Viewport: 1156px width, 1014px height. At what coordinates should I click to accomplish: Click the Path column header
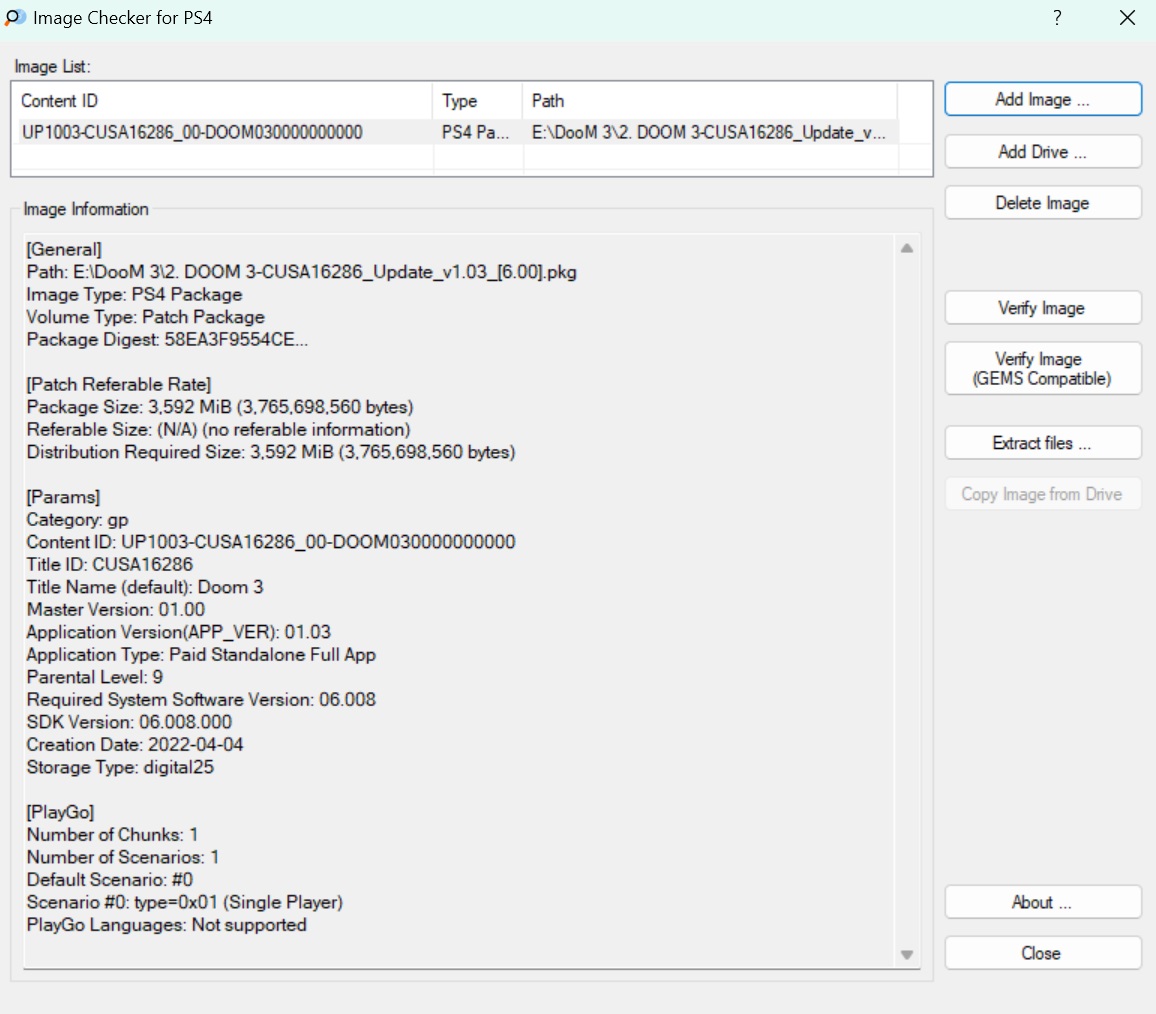pyautogui.click(x=709, y=101)
